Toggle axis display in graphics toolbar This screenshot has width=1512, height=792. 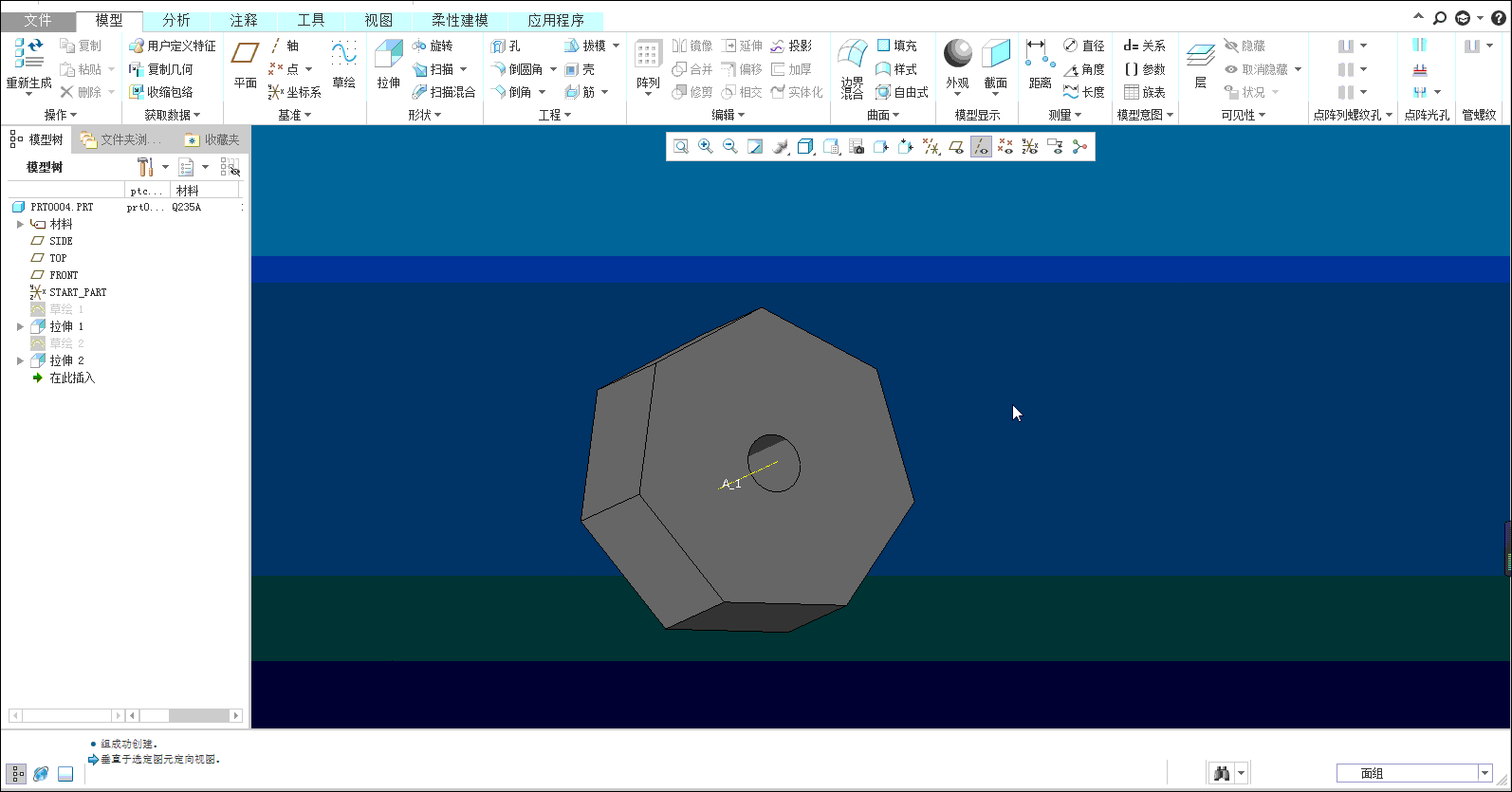click(x=981, y=146)
